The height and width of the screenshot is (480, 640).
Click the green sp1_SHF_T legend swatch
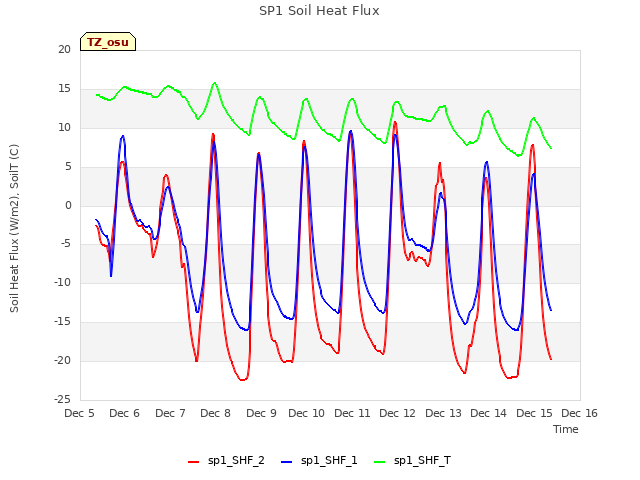[380, 462]
